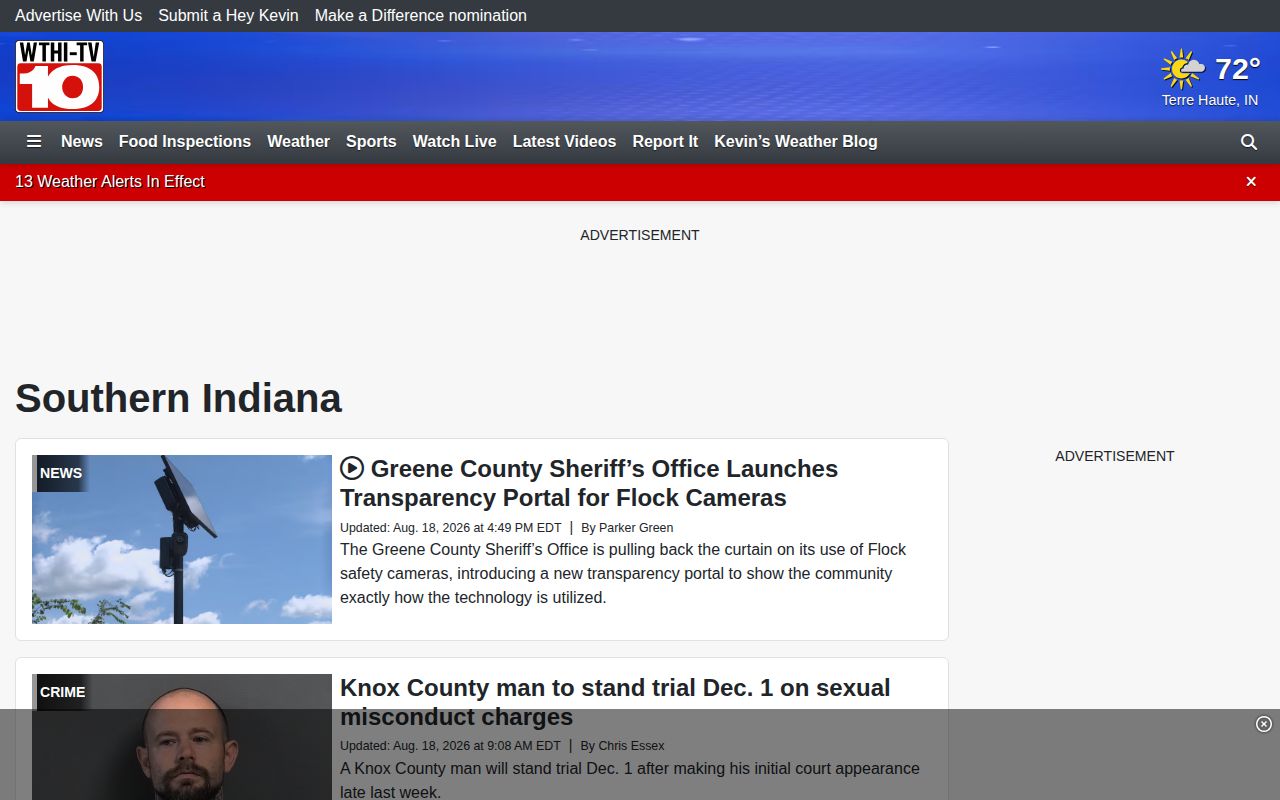The width and height of the screenshot is (1280, 800).
Task: View the 13 Weather Alerts In Effect
Action: 110,182
